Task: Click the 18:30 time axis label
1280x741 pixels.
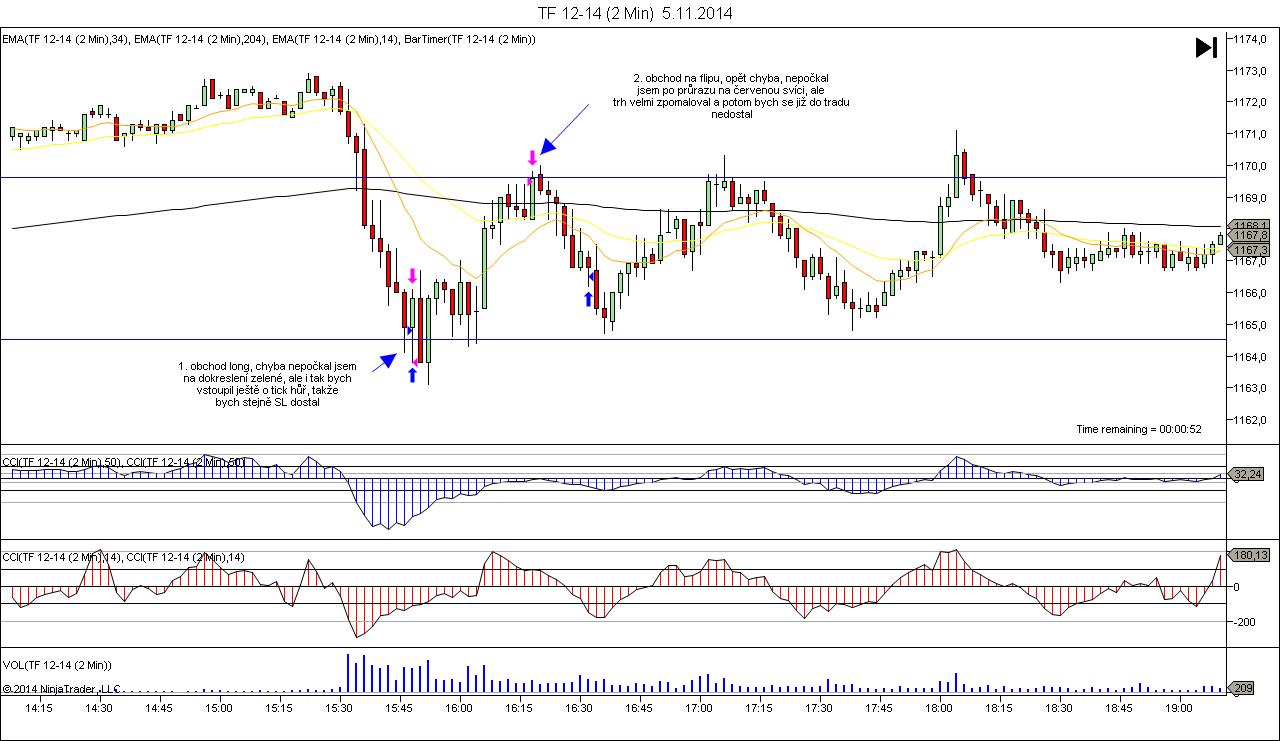Action: coord(1059,708)
